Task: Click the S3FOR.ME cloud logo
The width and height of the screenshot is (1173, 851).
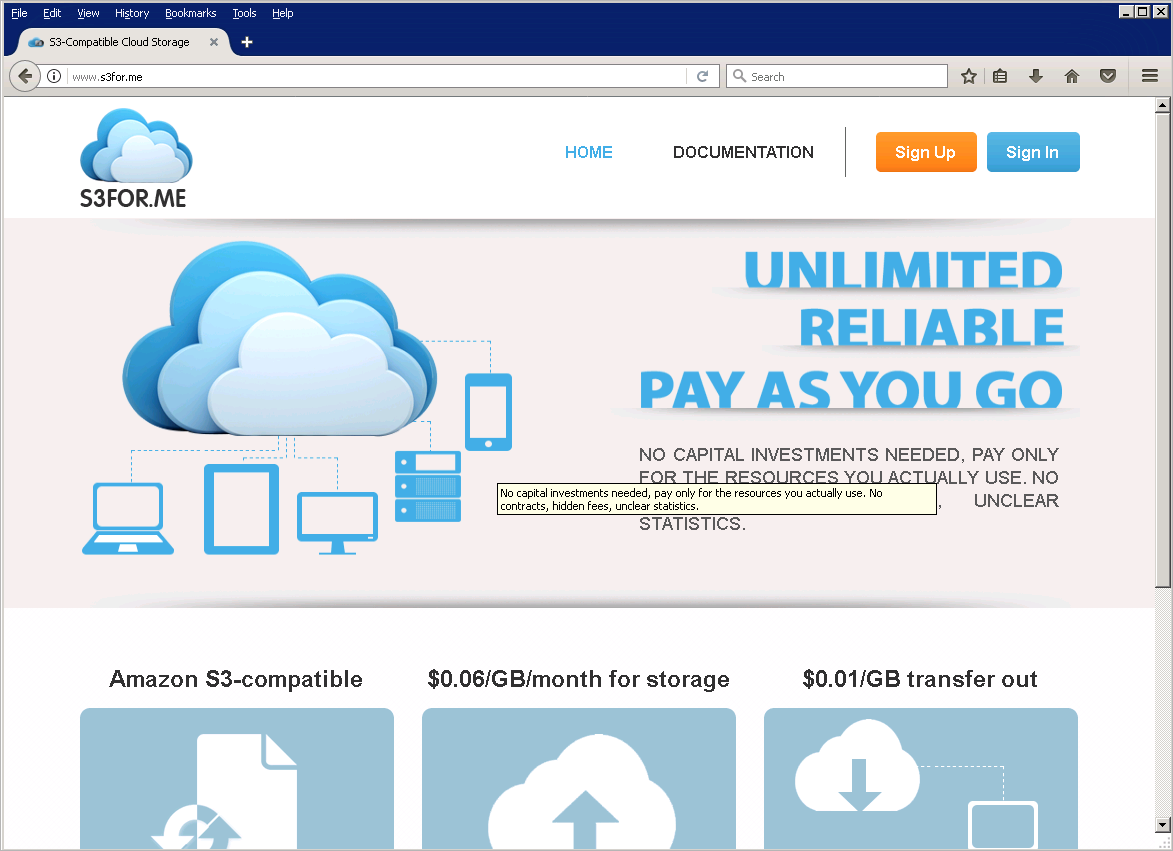Action: point(135,158)
